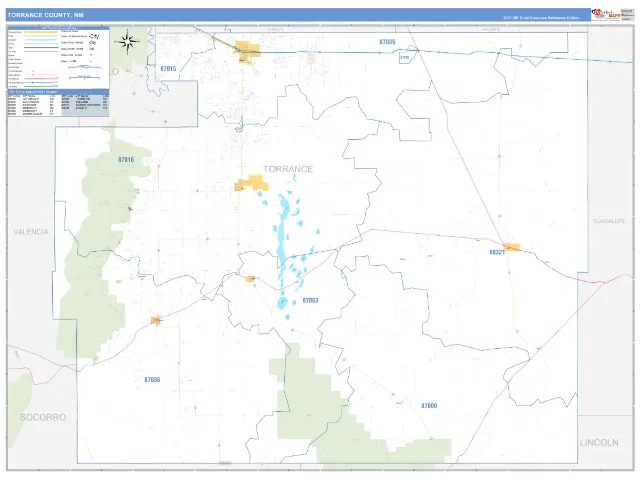
Task: Select the 87035 ZIP code label
Action: coord(387,42)
